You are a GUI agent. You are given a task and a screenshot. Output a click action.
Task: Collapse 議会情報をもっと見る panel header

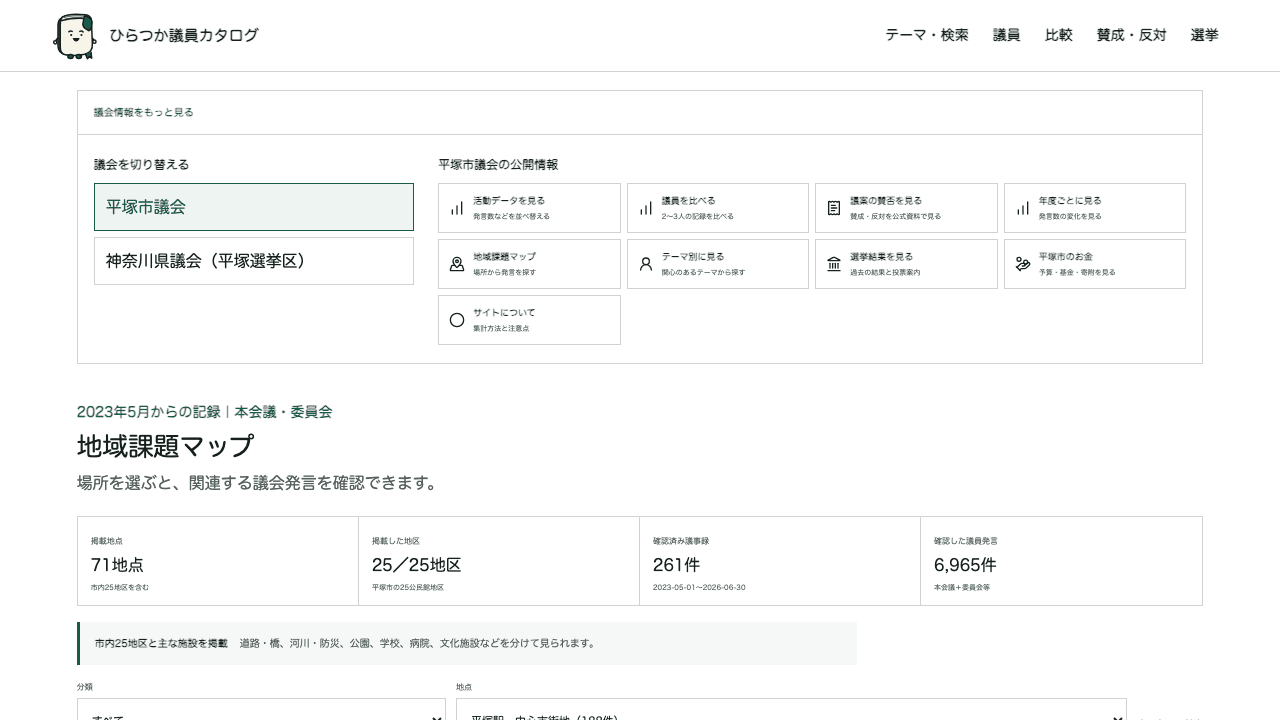coord(640,113)
